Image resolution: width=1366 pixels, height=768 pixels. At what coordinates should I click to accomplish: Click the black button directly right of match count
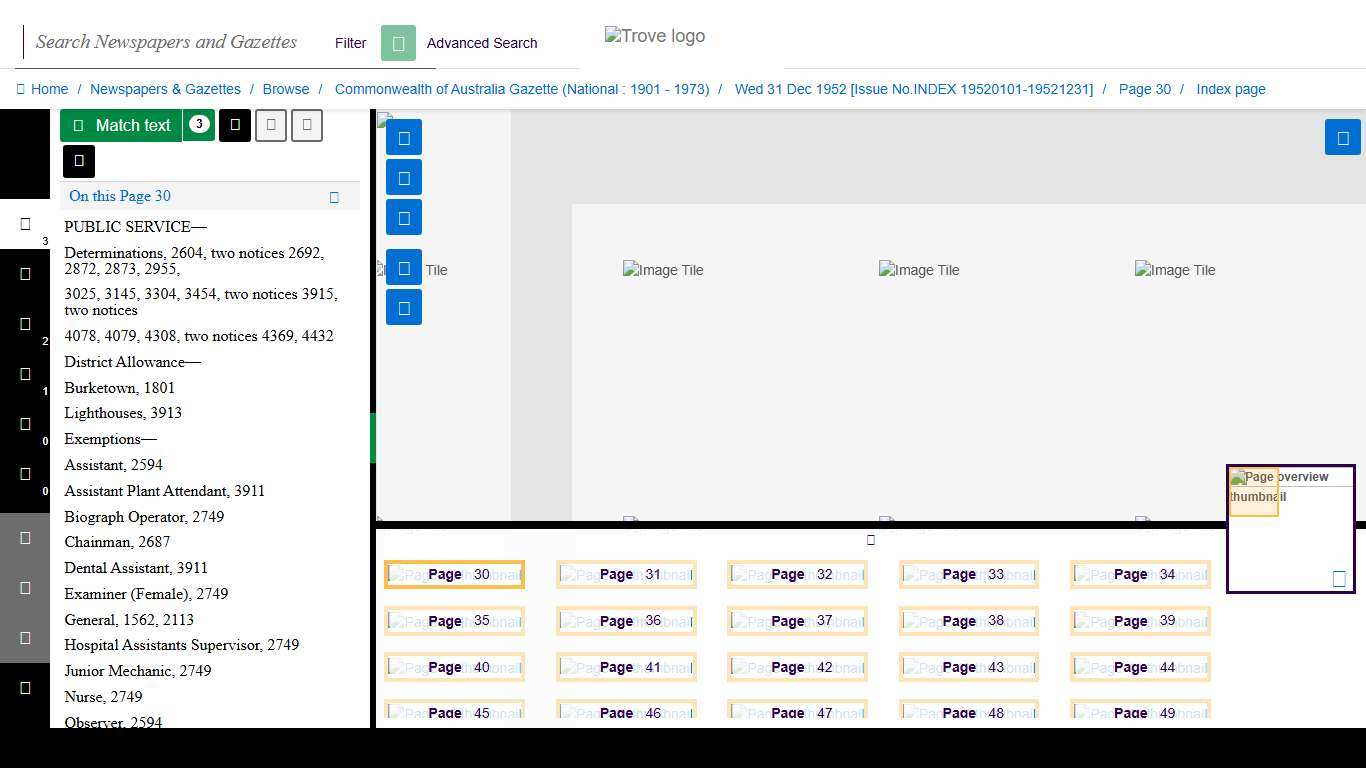click(235, 125)
